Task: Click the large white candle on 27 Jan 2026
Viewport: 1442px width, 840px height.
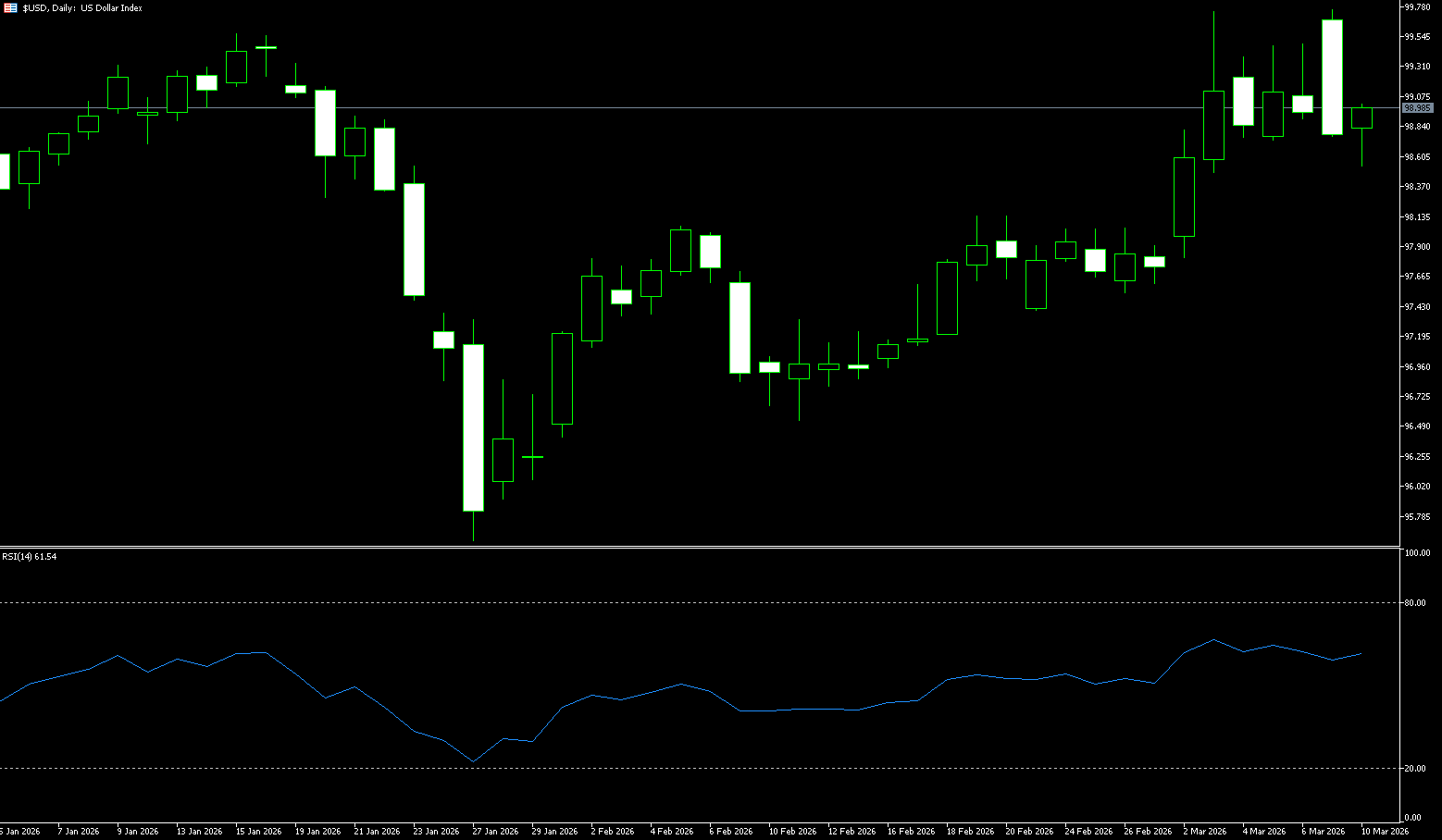Action: (473, 427)
